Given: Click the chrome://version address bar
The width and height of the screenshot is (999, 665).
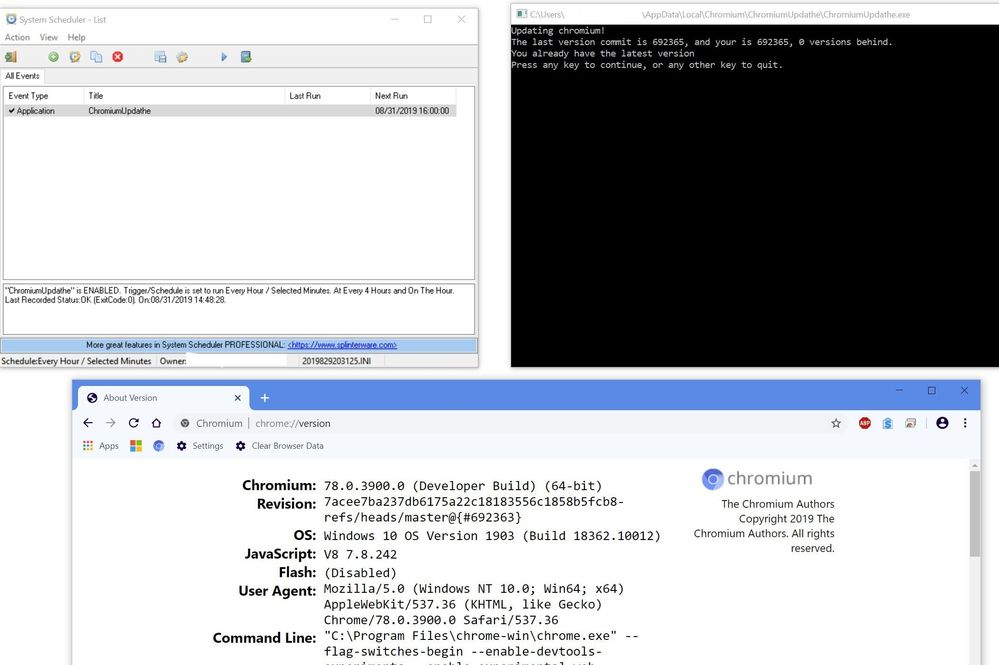Looking at the screenshot, I should pyautogui.click(x=510, y=423).
